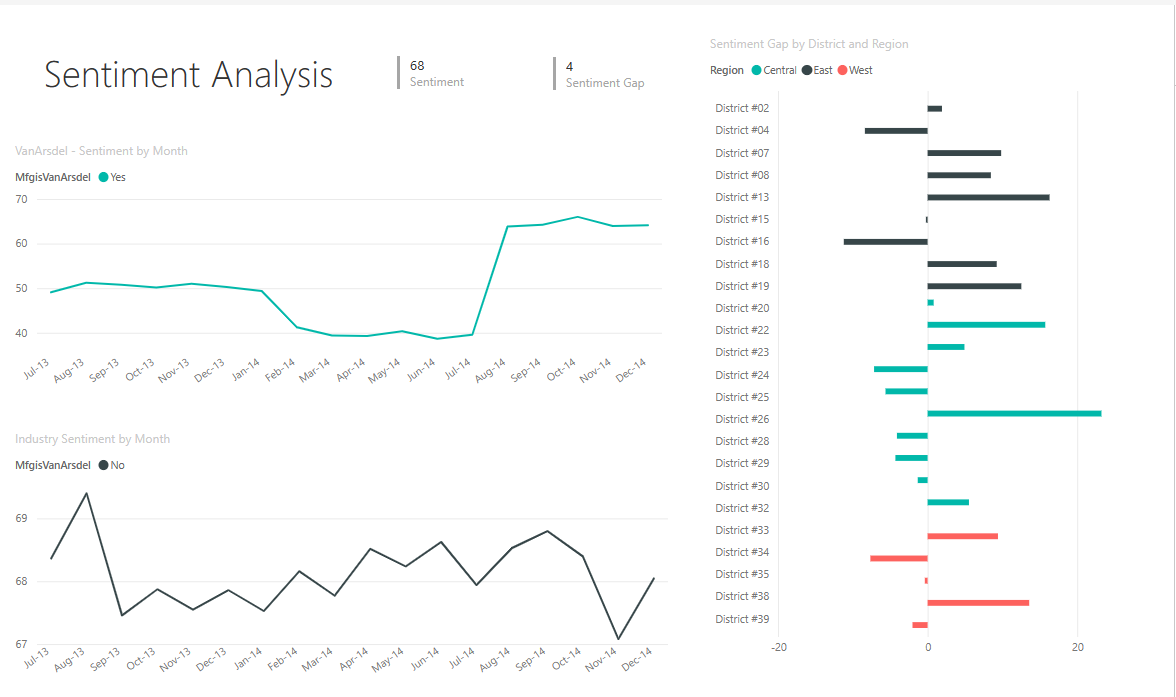Click the dark No legend marker
The height and width of the screenshot is (697, 1176).
pos(103,465)
